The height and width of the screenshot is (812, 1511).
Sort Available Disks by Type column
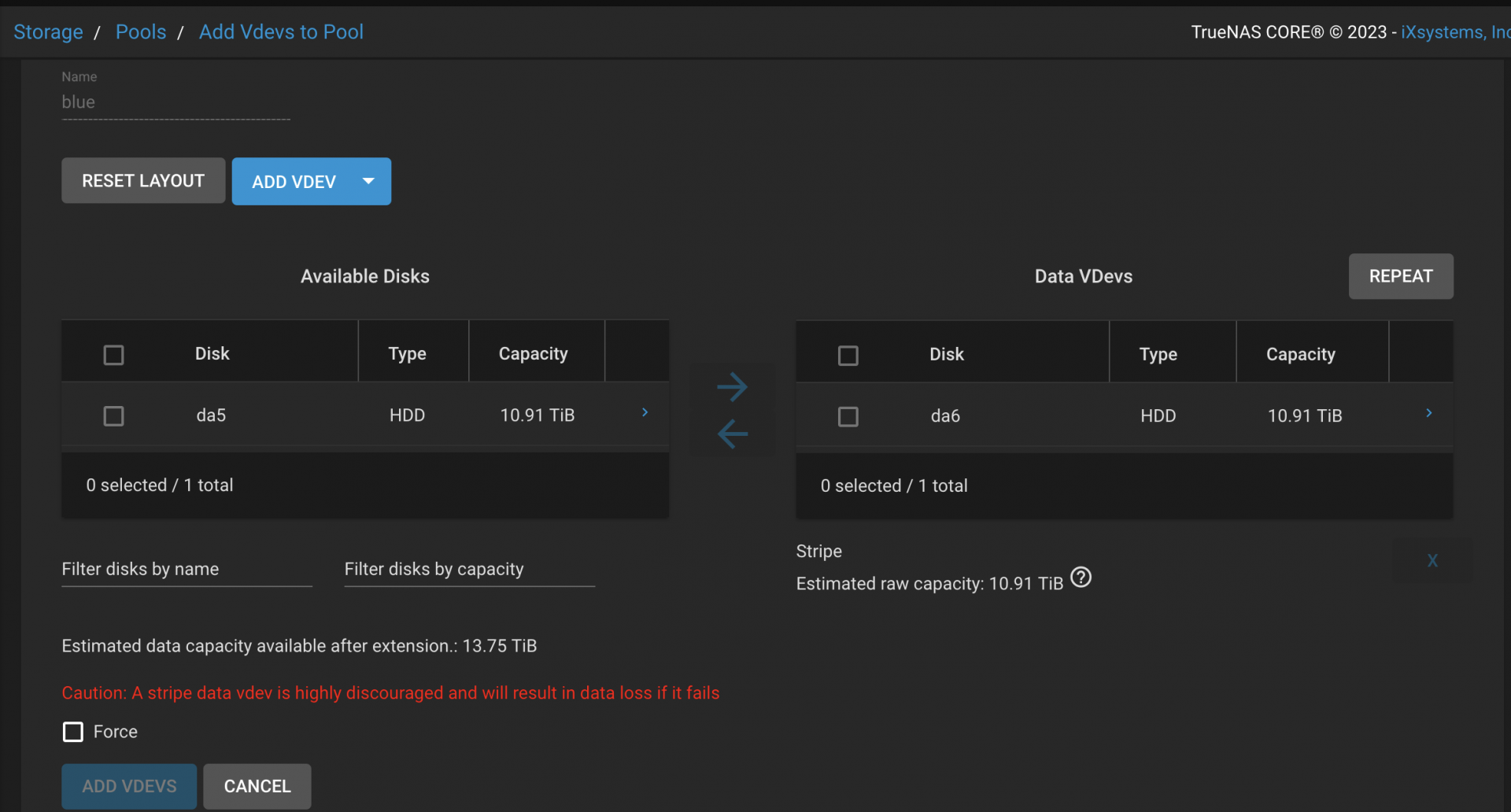point(408,354)
